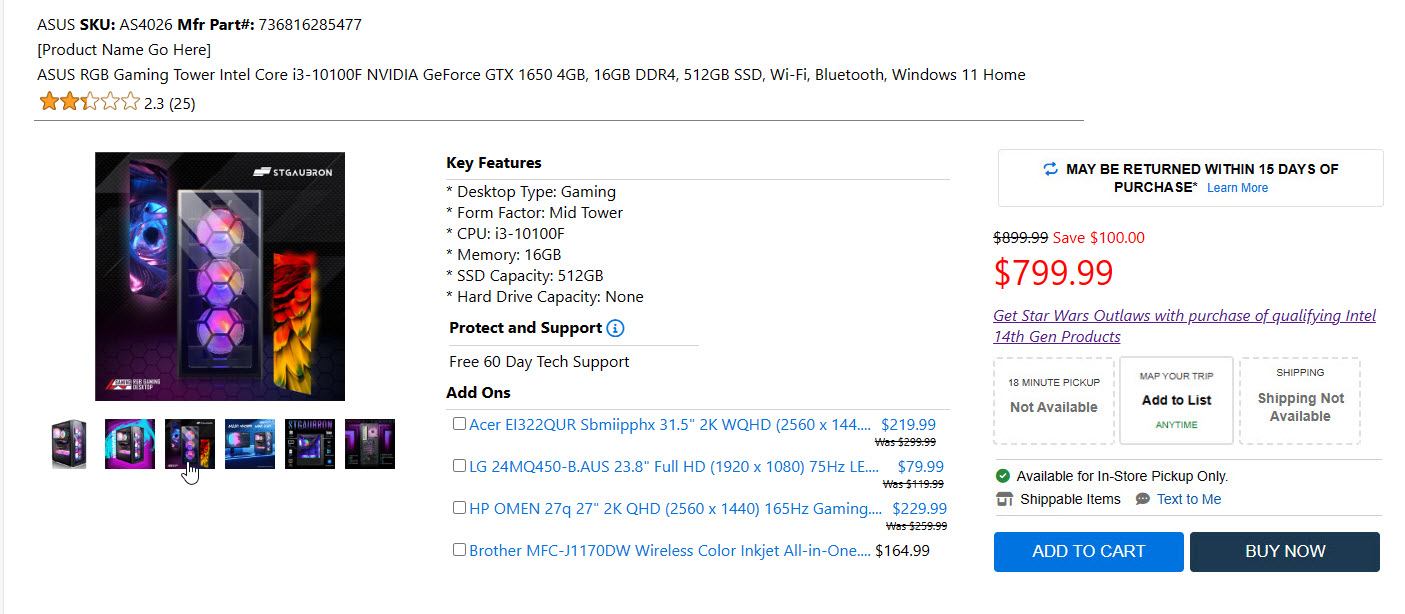Image resolution: width=1405 pixels, height=614 pixels.
Task: Select the first product thumbnail image
Action: [x=70, y=444]
